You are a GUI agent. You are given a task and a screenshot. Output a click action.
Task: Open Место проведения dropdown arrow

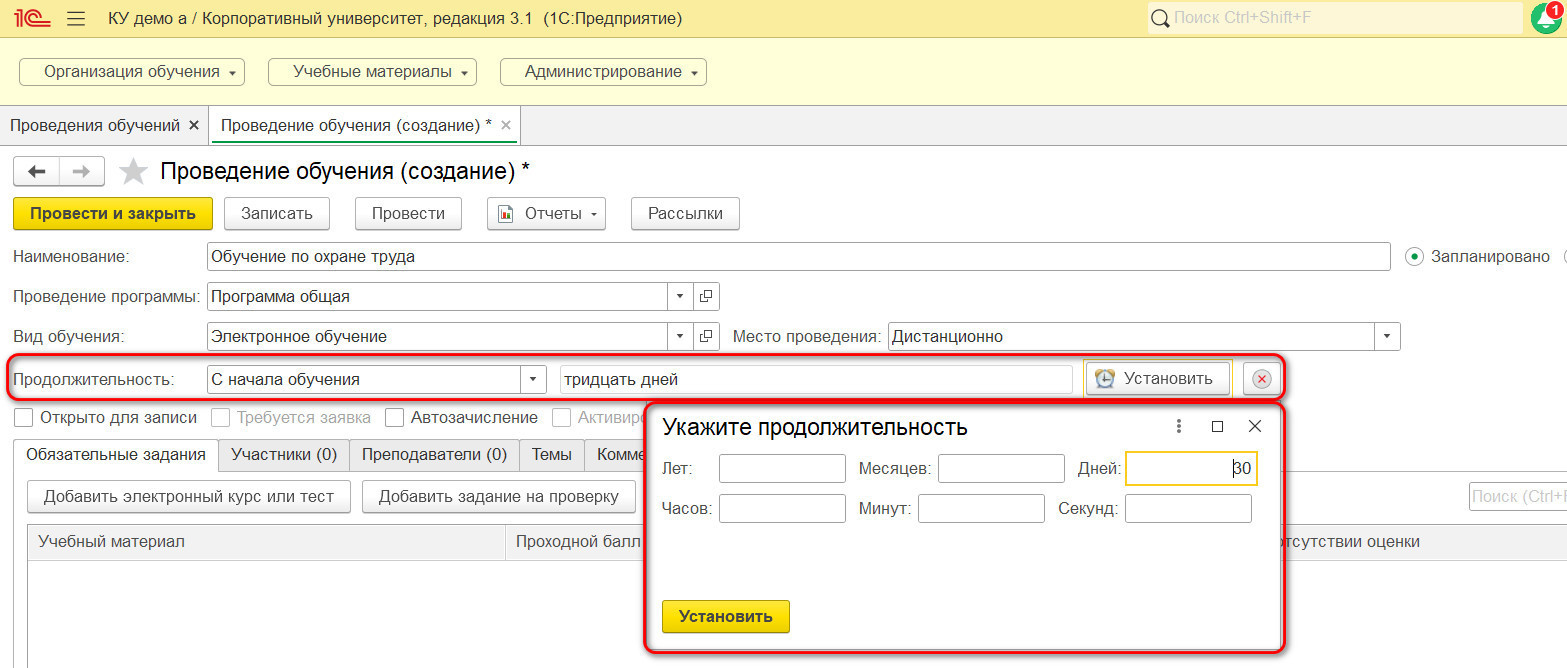click(1388, 337)
